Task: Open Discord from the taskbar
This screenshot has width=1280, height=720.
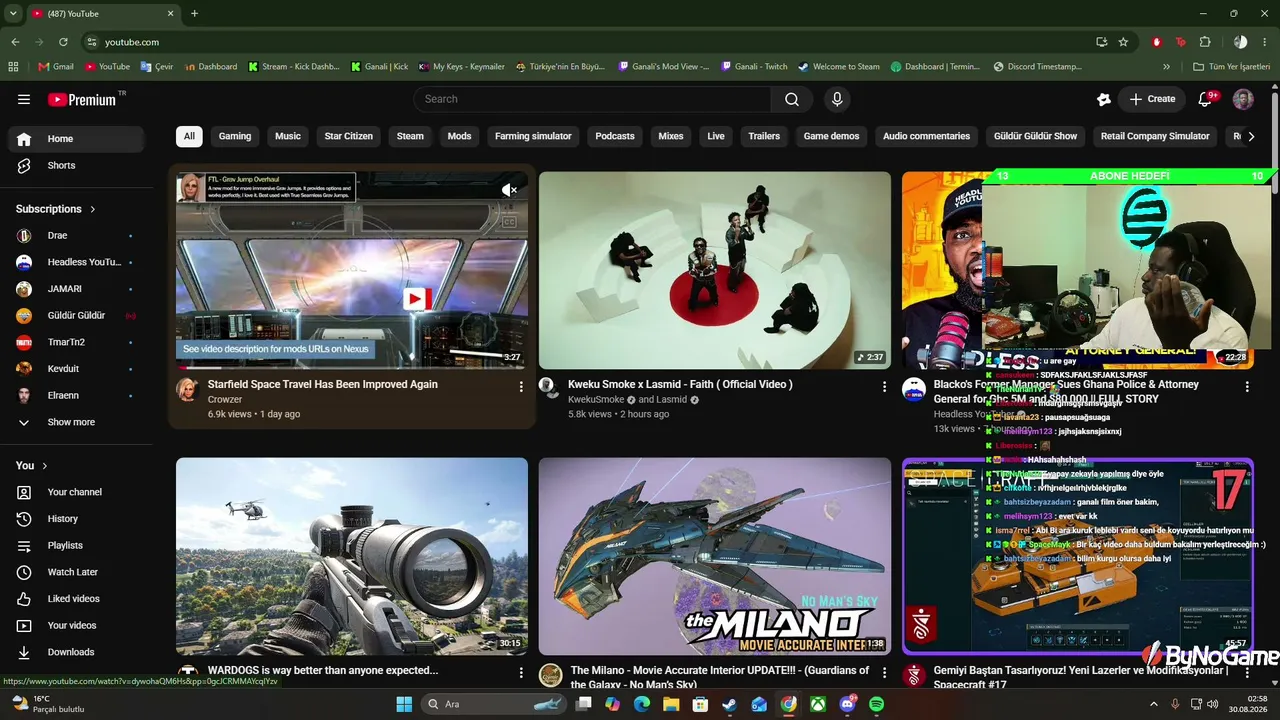Action: [848, 704]
